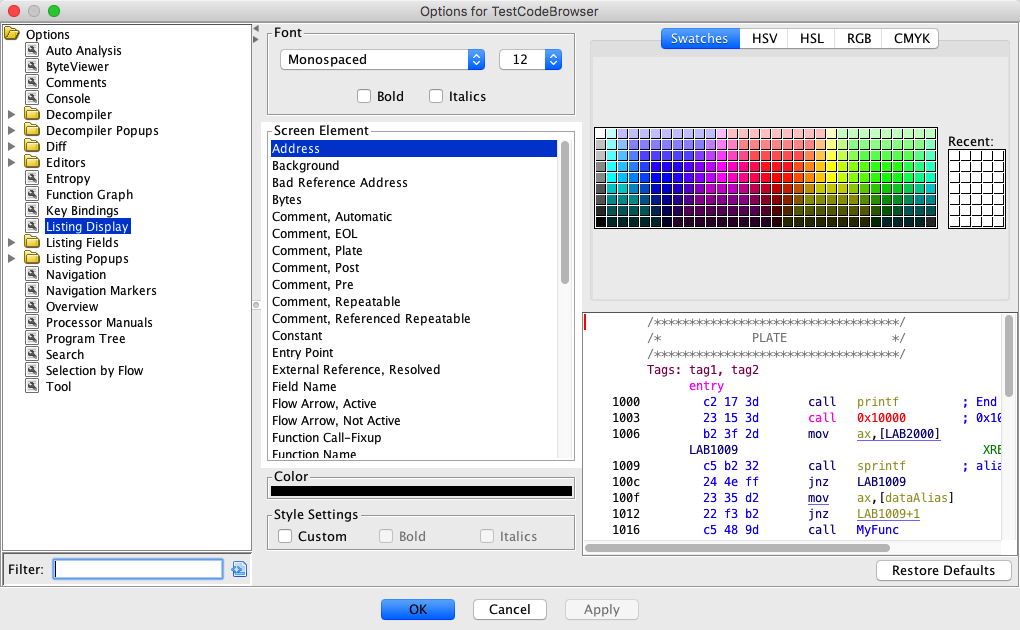Click the ByteViewer options page icon

(33, 67)
